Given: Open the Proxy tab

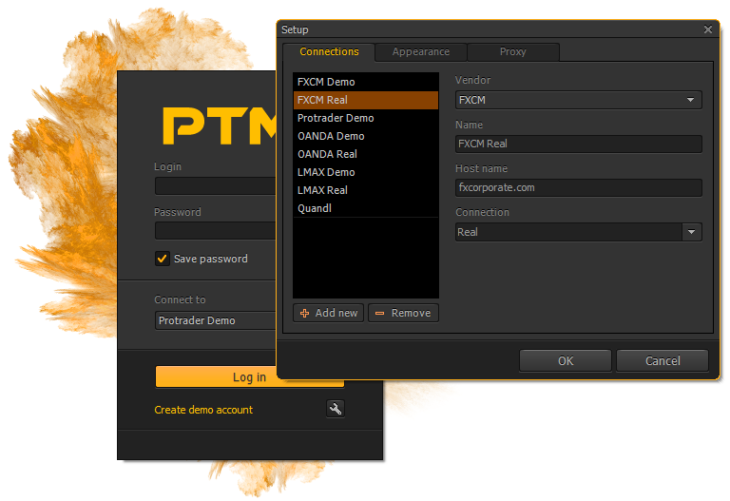Looking at the screenshot, I should [513, 52].
